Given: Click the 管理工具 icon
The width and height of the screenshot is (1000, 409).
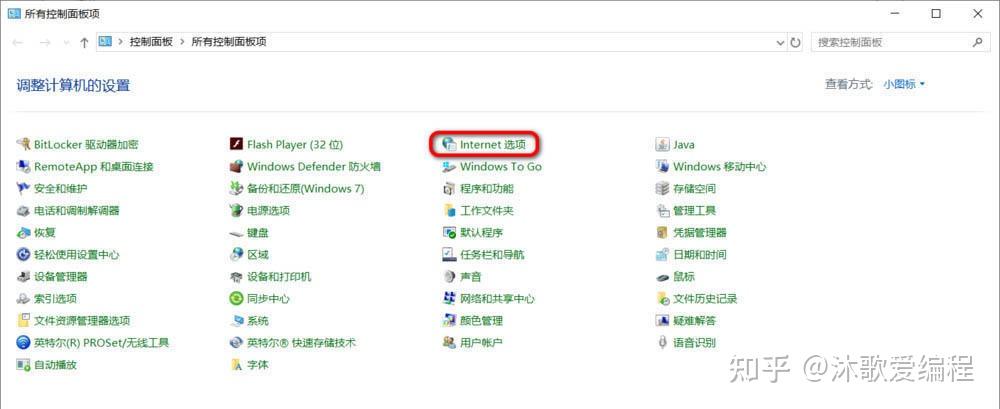Looking at the screenshot, I should point(662,211).
